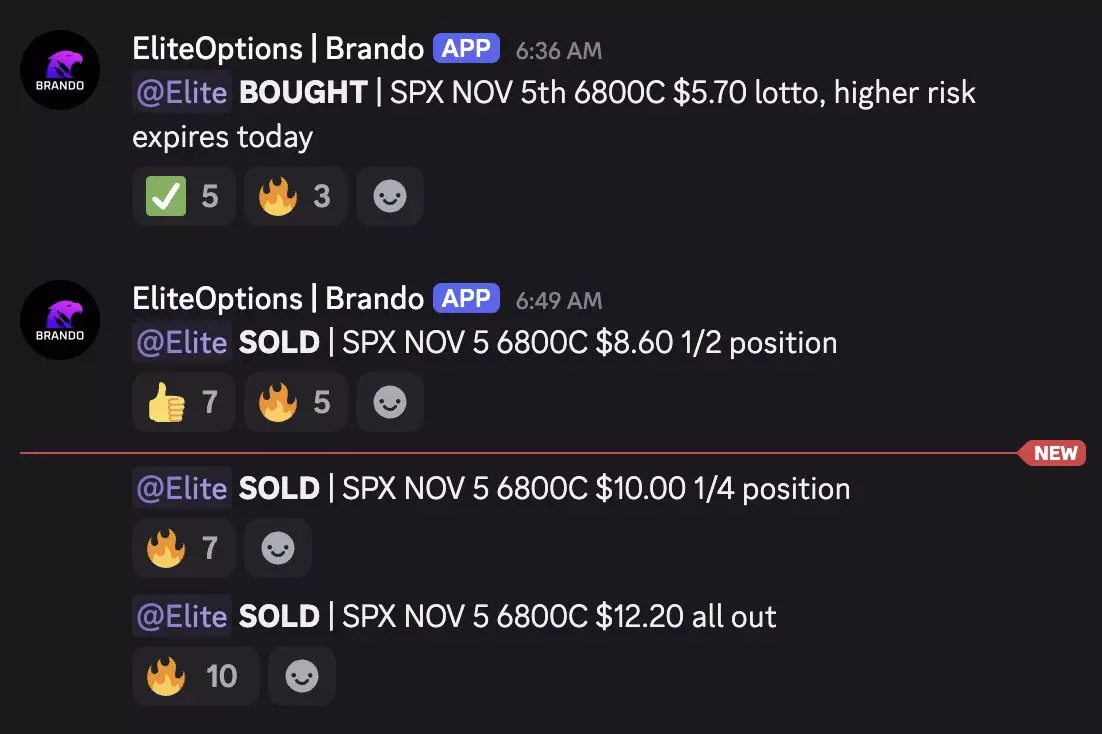The width and height of the screenshot is (1102, 734).
Task: Click @Elite mention in $10.00 SOLD message
Action: 182,489
